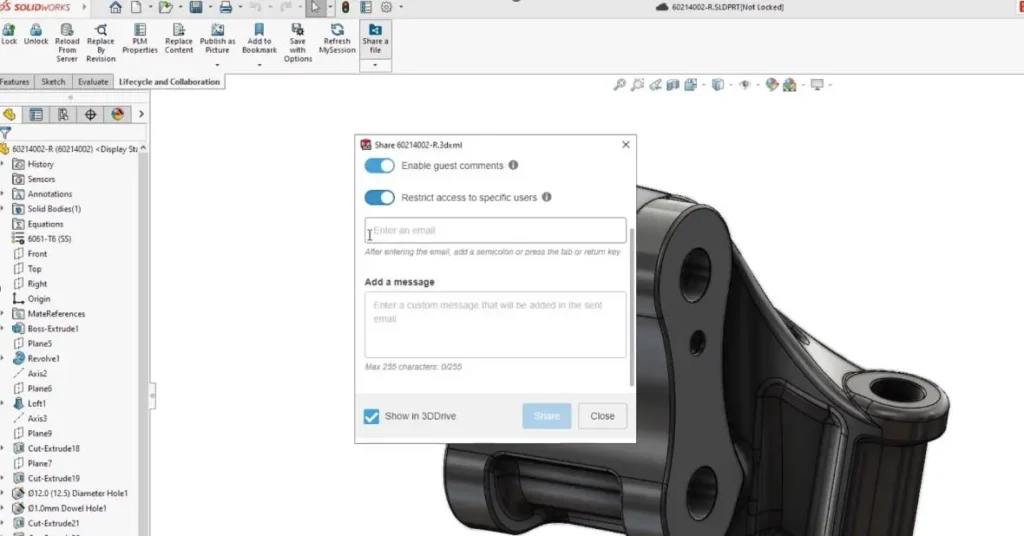Click the Unlock icon in the ribbon

(36, 30)
